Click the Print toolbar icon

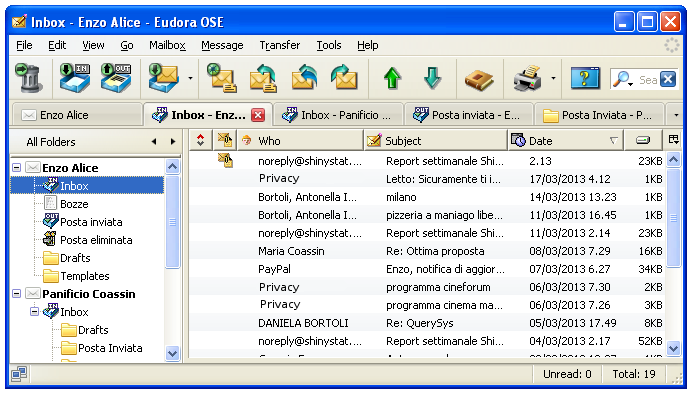[528, 78]
